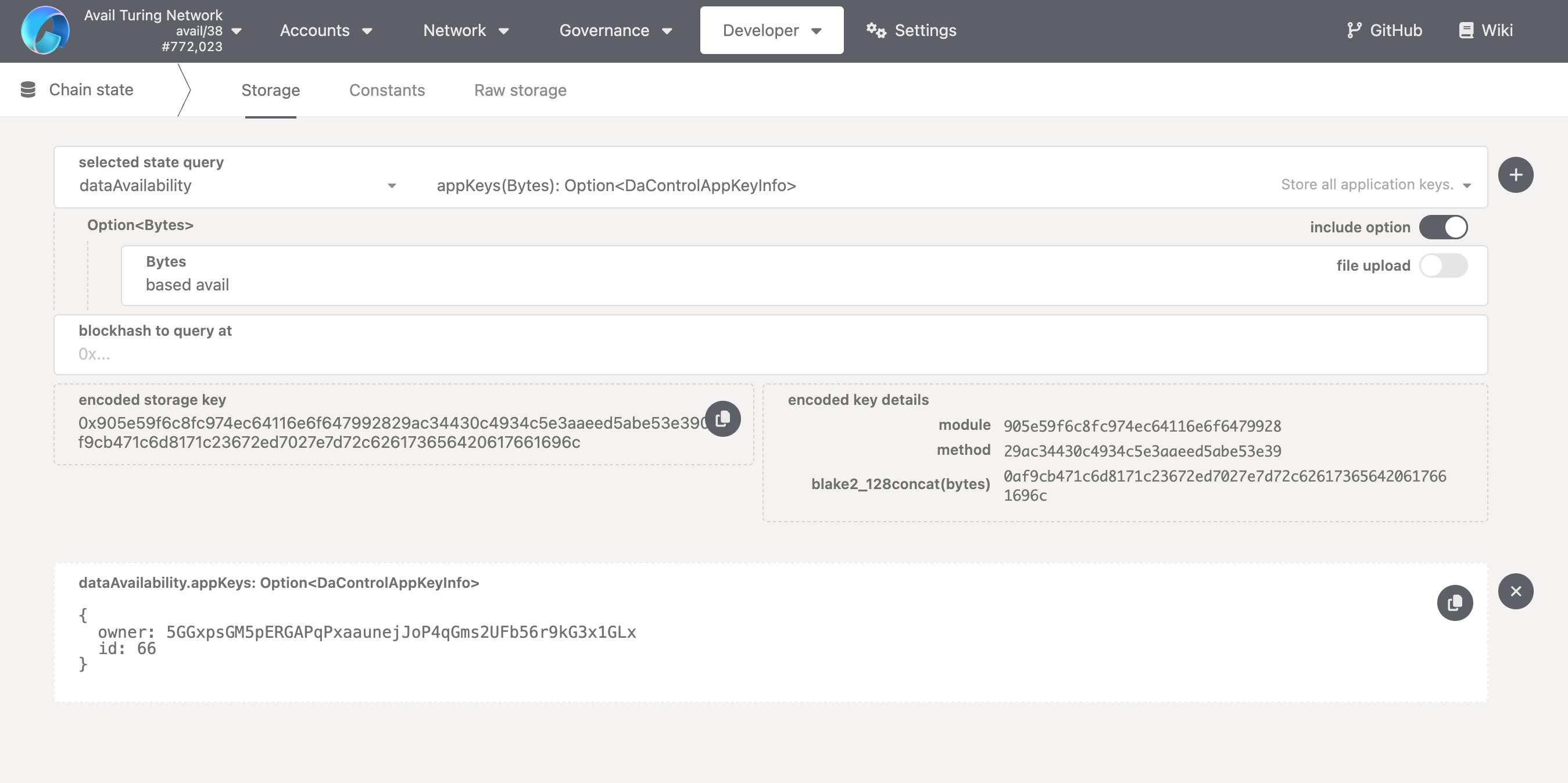Screen dimensions: 1568x783
Task: Click the Avail network logo icon
Action: pyautogui.click(x=45, y=30)
